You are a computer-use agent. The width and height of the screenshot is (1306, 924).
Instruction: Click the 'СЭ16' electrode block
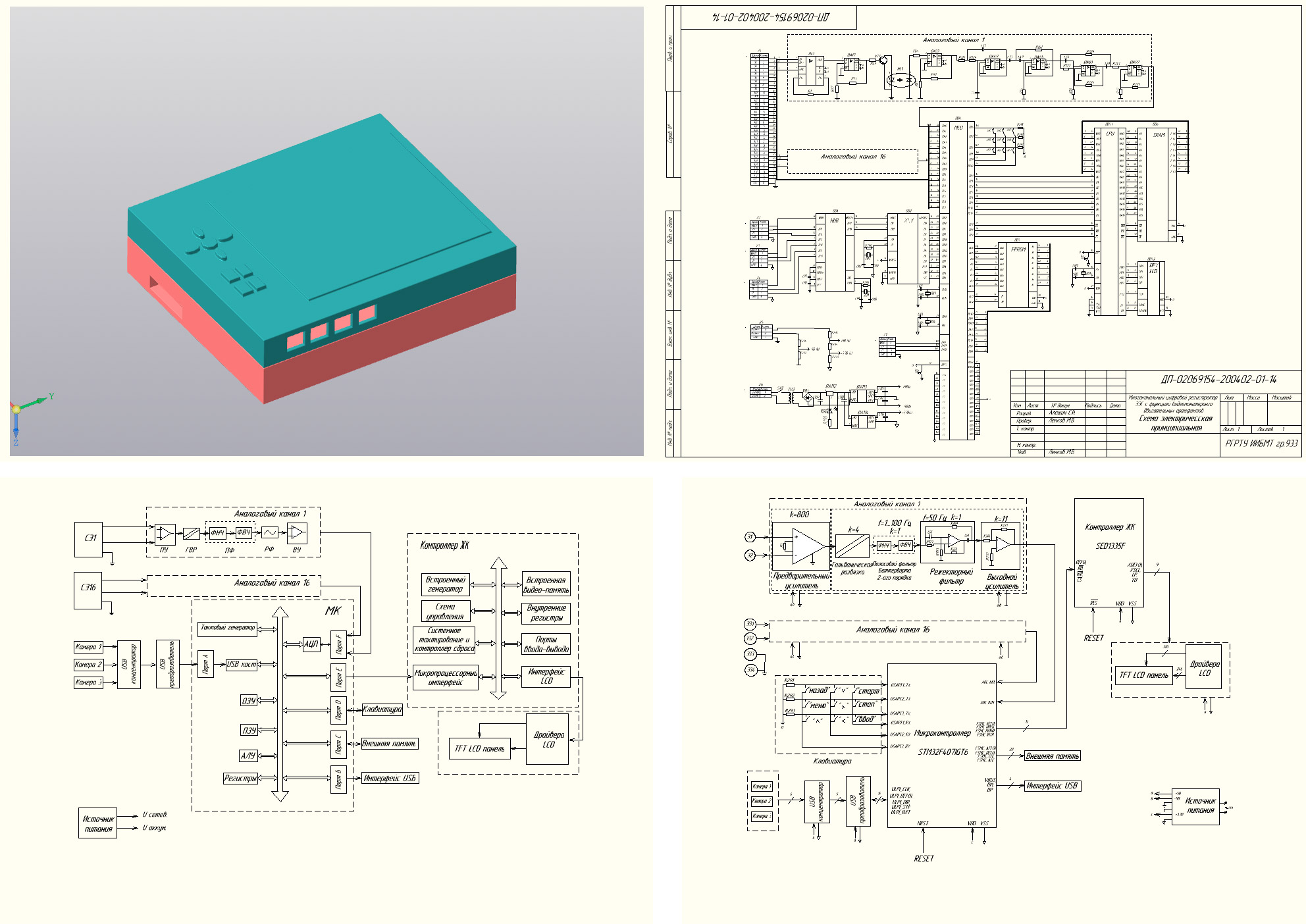[x=88, y=590]
